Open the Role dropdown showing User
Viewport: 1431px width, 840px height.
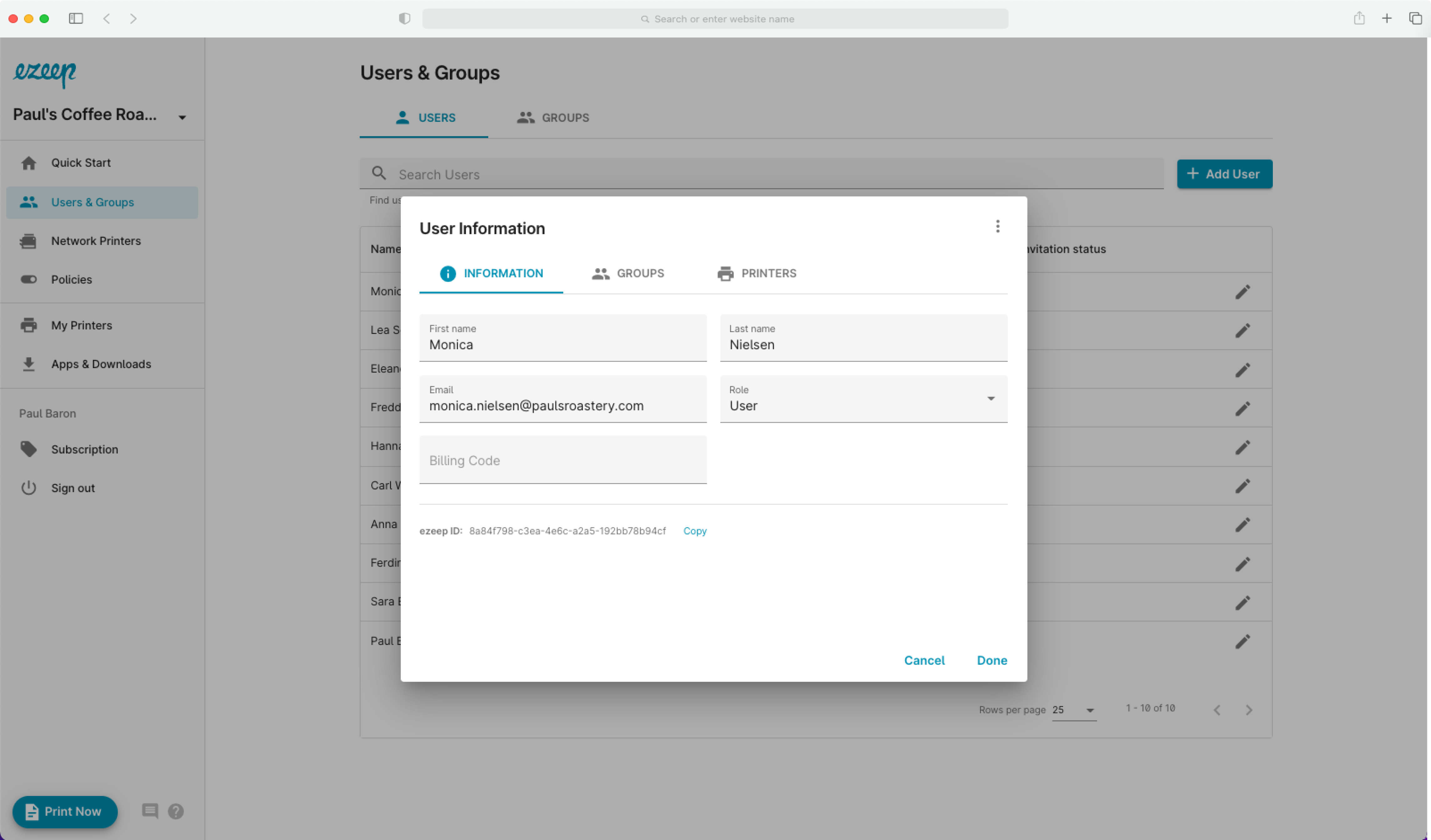pos(991,399)
